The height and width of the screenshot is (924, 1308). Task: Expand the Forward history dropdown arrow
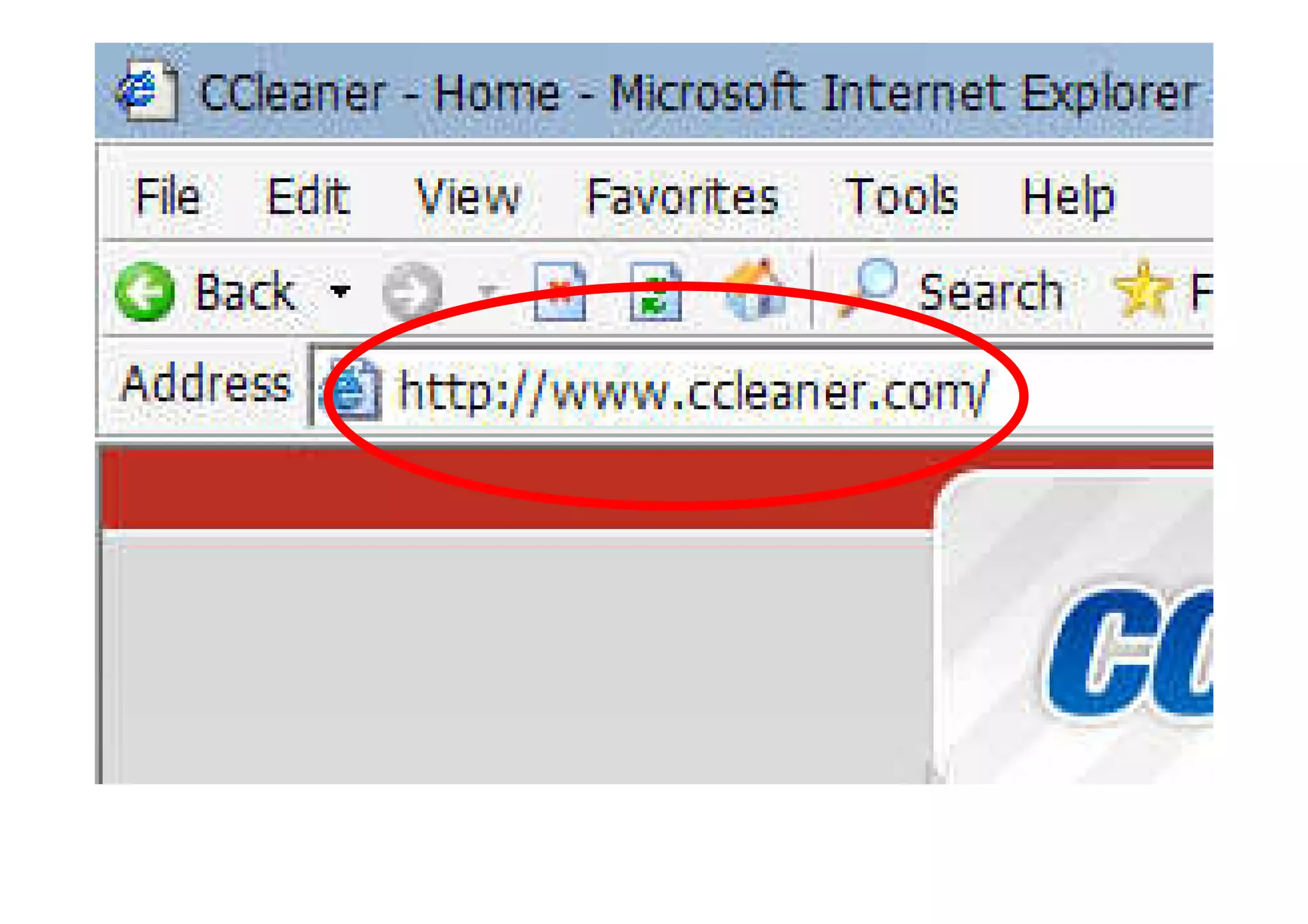point(489,292)
